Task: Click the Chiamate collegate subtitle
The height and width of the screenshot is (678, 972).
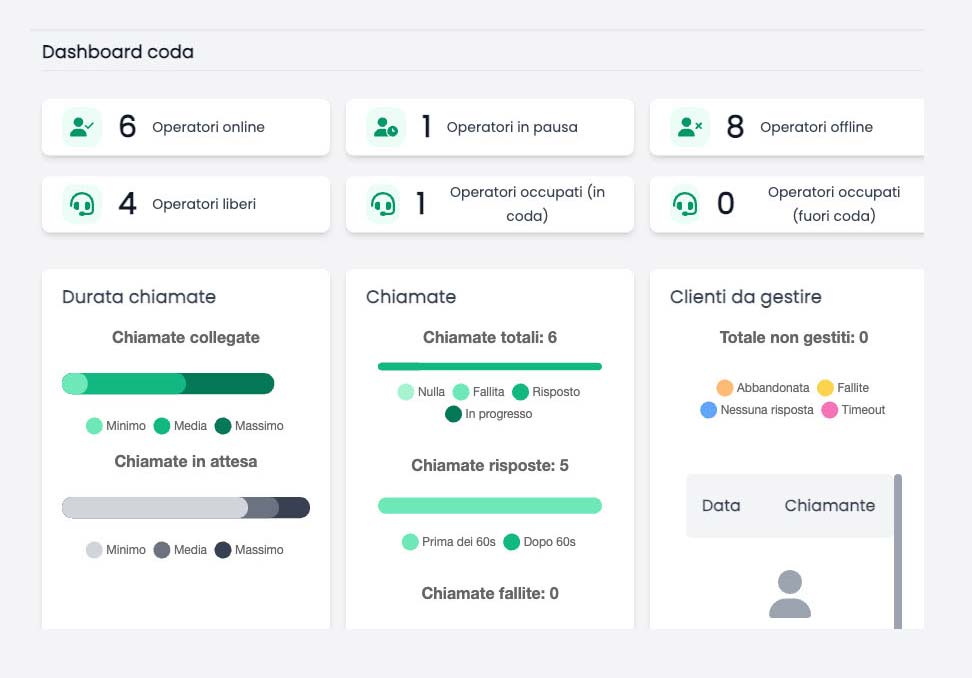Action: [x=186, y=337]
